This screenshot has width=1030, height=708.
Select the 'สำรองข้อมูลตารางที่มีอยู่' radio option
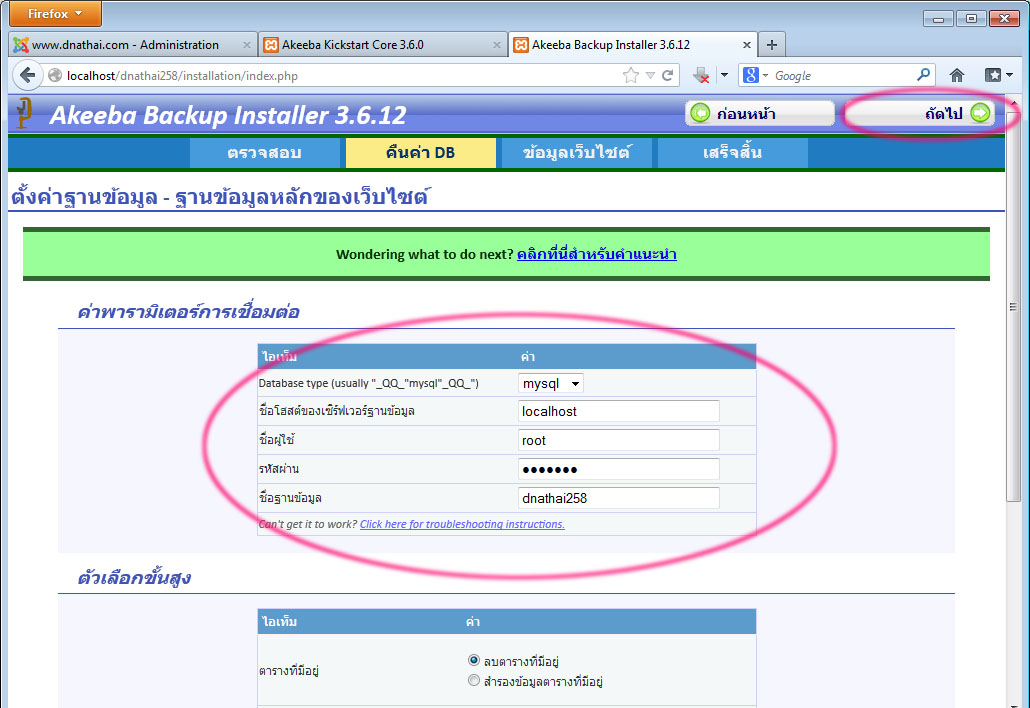point(474,681)
